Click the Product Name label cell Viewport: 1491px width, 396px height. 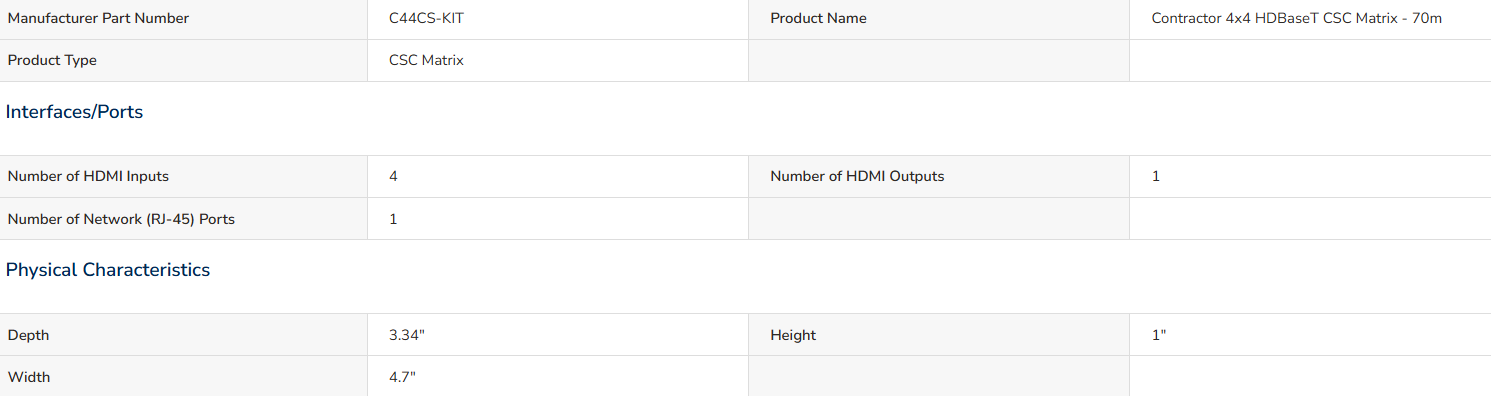tap(938, 19)
